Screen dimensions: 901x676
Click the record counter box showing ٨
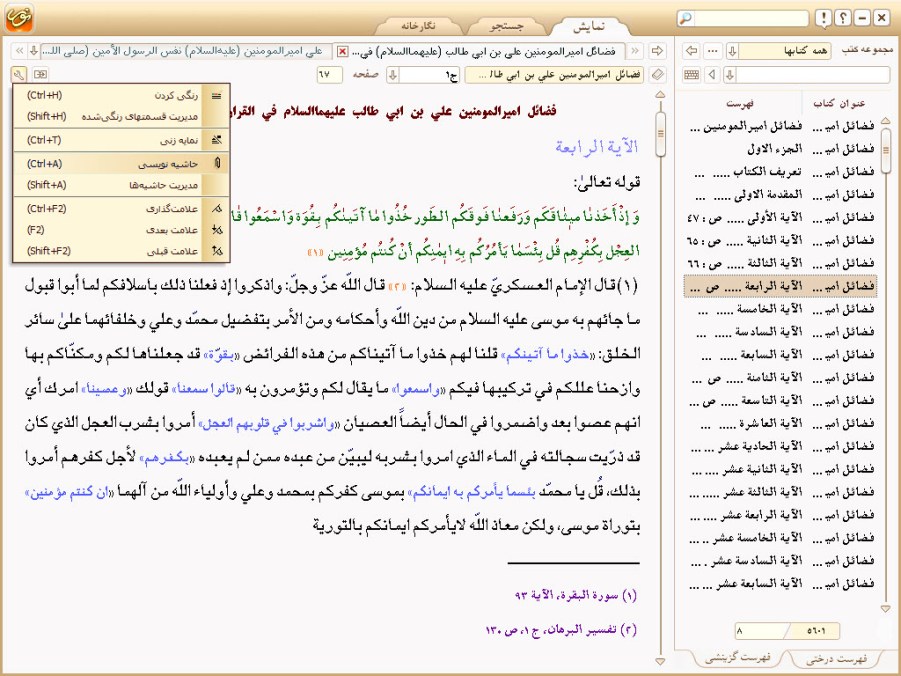[x=761, y=631]
